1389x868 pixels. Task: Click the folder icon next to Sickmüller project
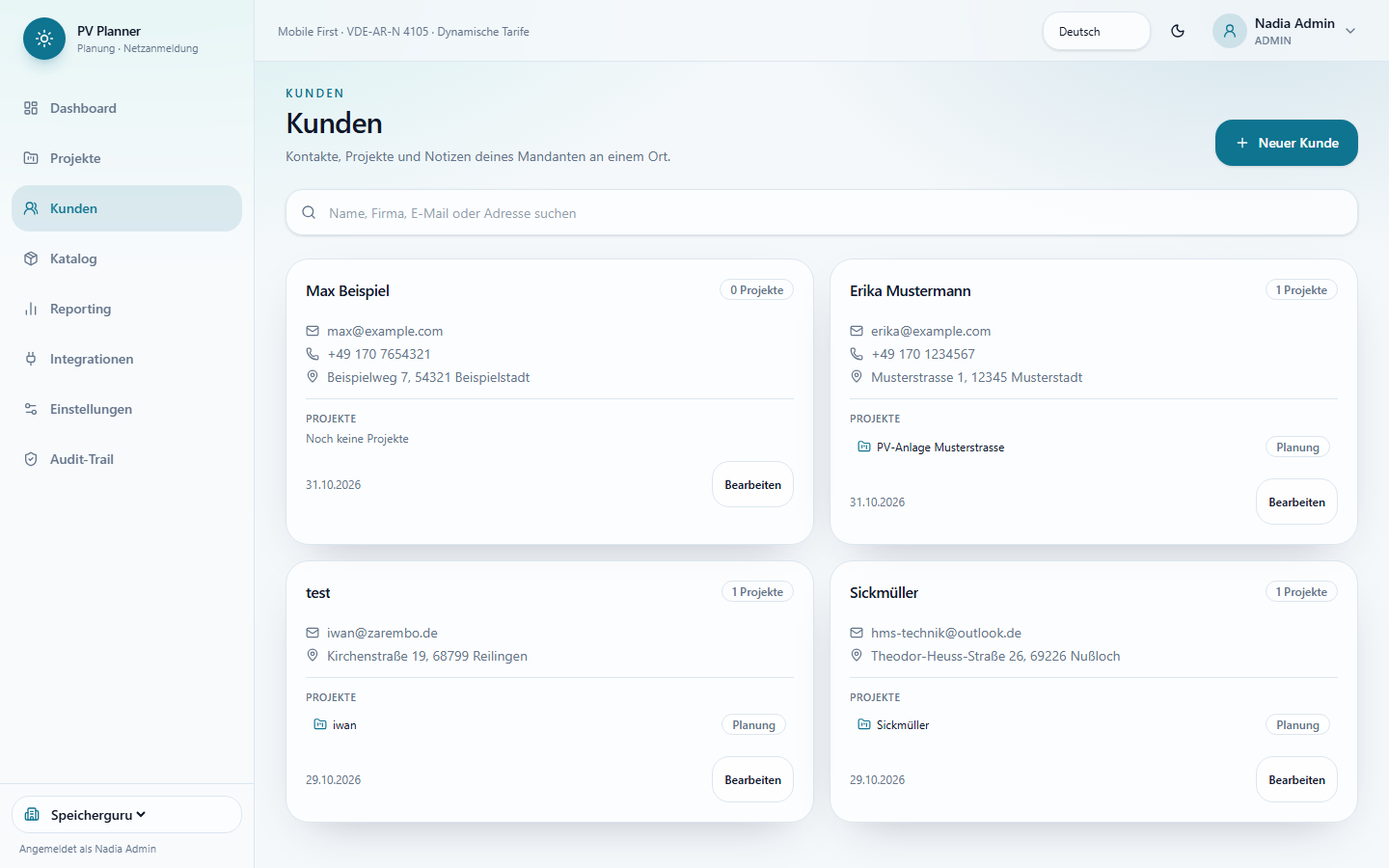pyautogui.click(x=864, y=724)
